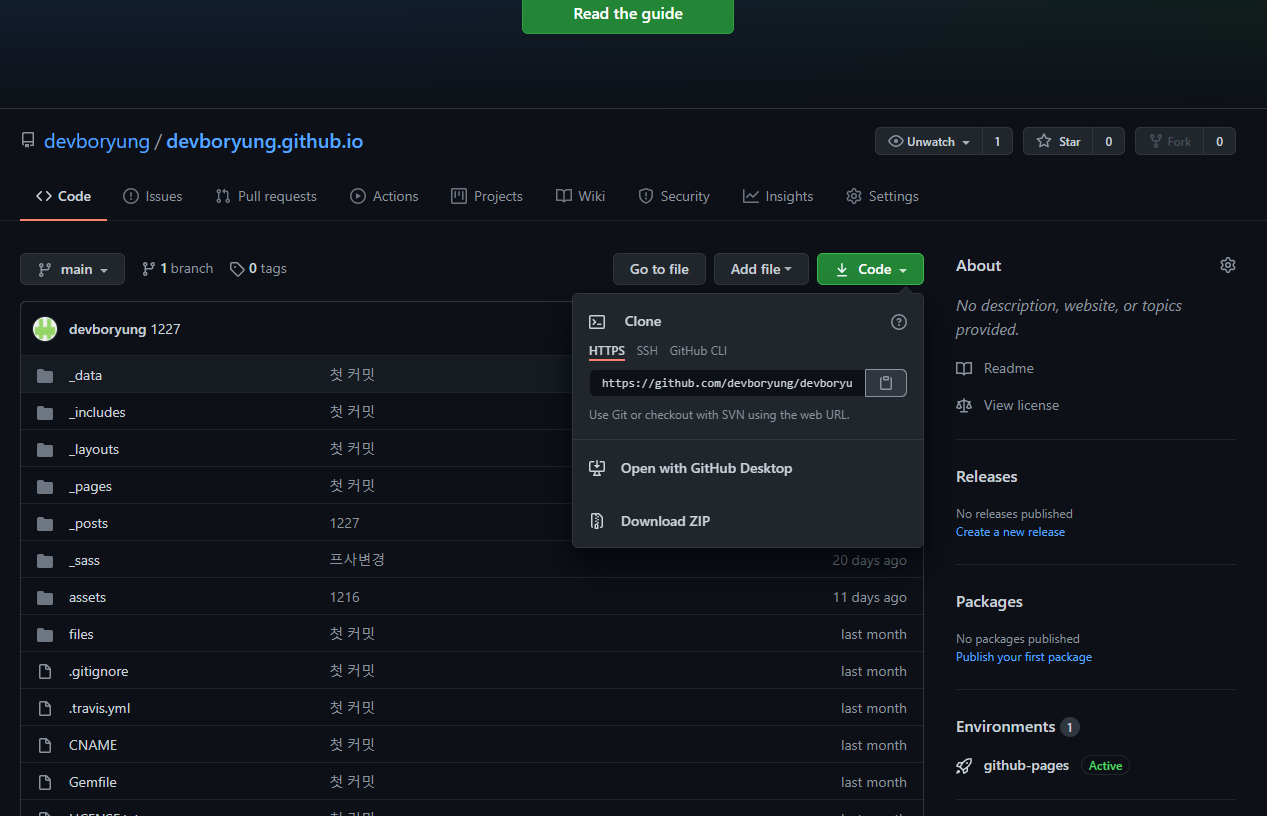Click the Read the guide button
Viewport: 1267px width, 816px height.
point(628,14)
